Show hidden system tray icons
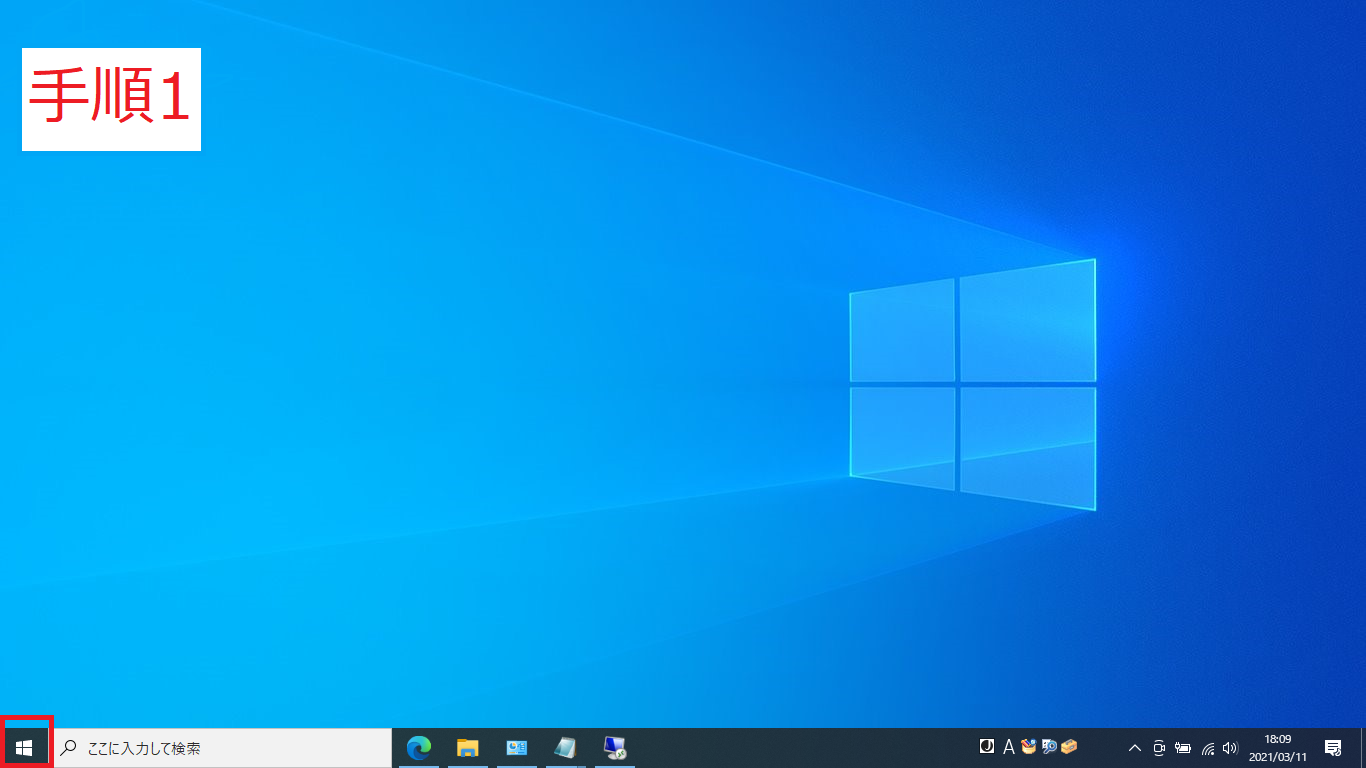The image size is (1366, 768). coord(1135,747)
